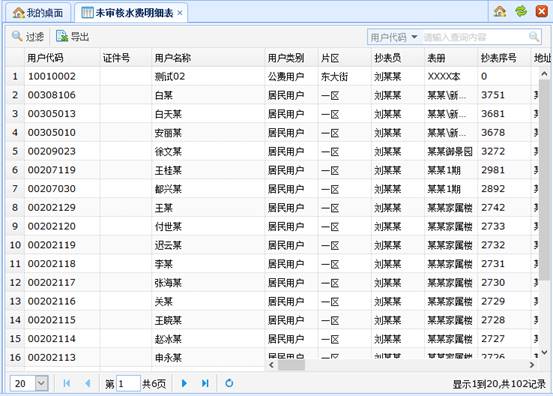This screenshot has height=396, width=553.
Task: Go to the next page
Action: pos(184,383)
